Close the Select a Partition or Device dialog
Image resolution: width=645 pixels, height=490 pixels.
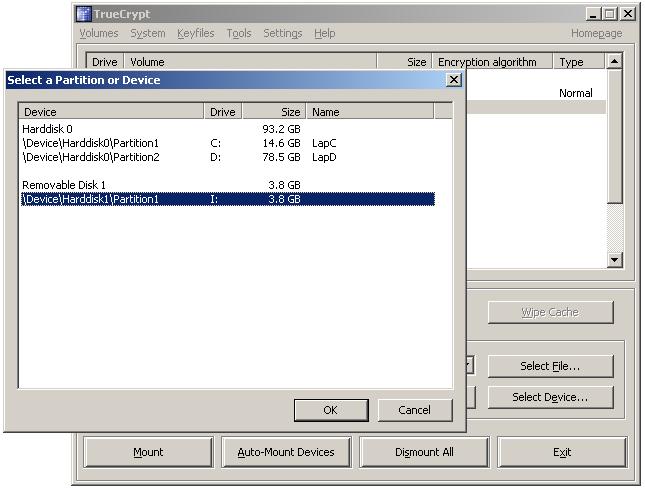tap(454, 79)
